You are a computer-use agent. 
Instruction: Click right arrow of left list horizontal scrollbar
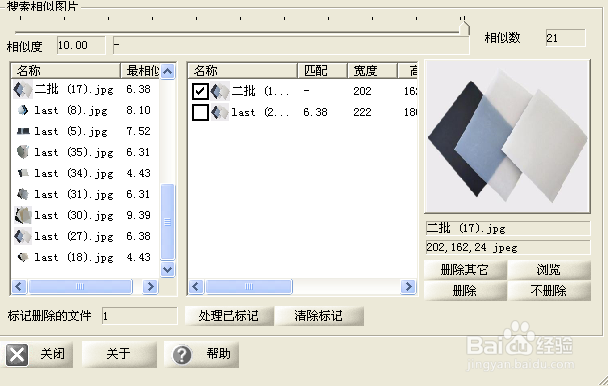click(x=150, y=287)
